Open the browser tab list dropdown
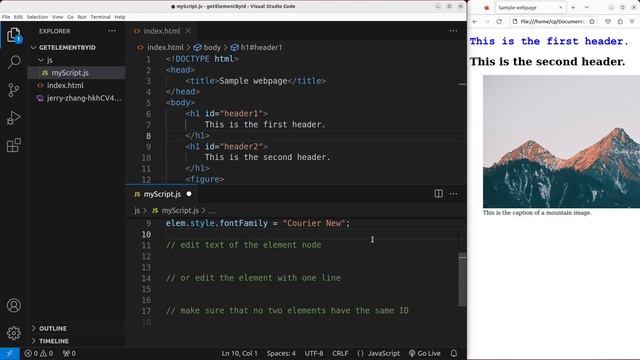640x360 pixels. pos(587,7)
